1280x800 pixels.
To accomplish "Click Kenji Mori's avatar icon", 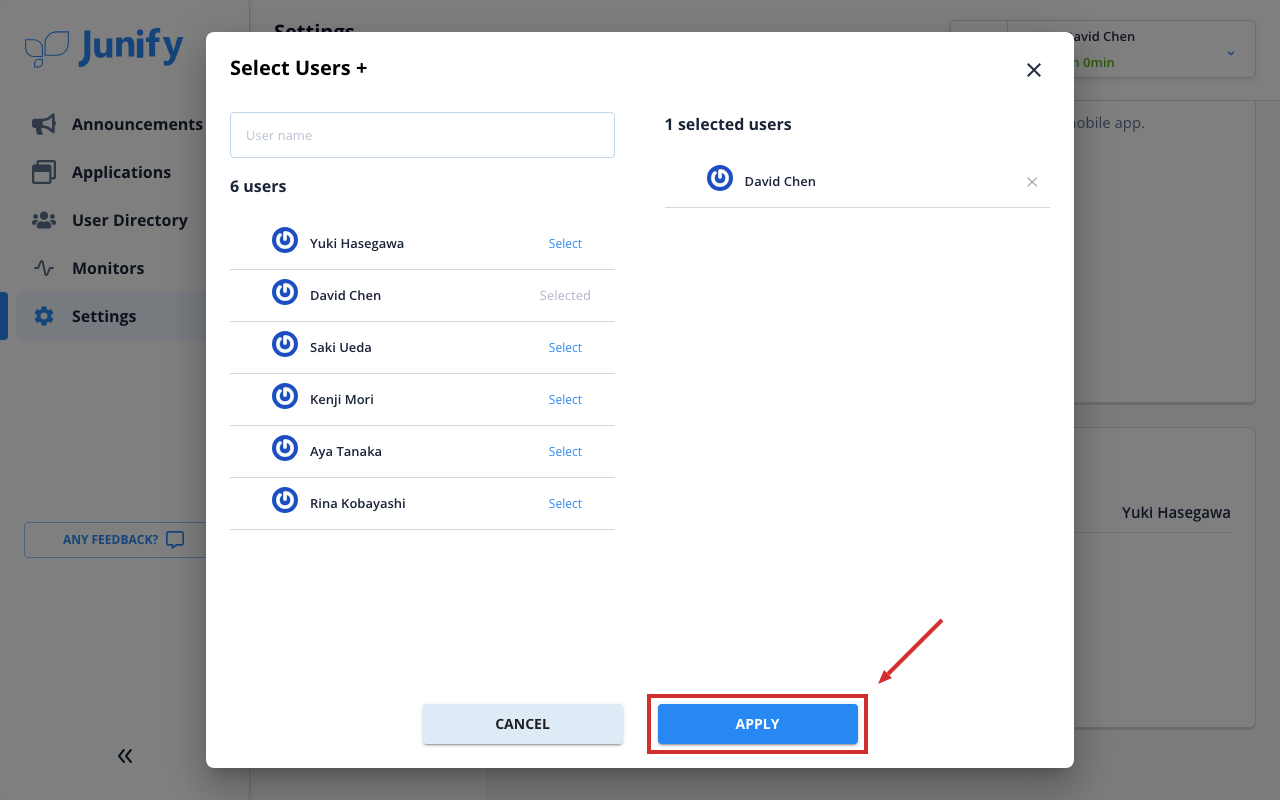I will [285, 396].
